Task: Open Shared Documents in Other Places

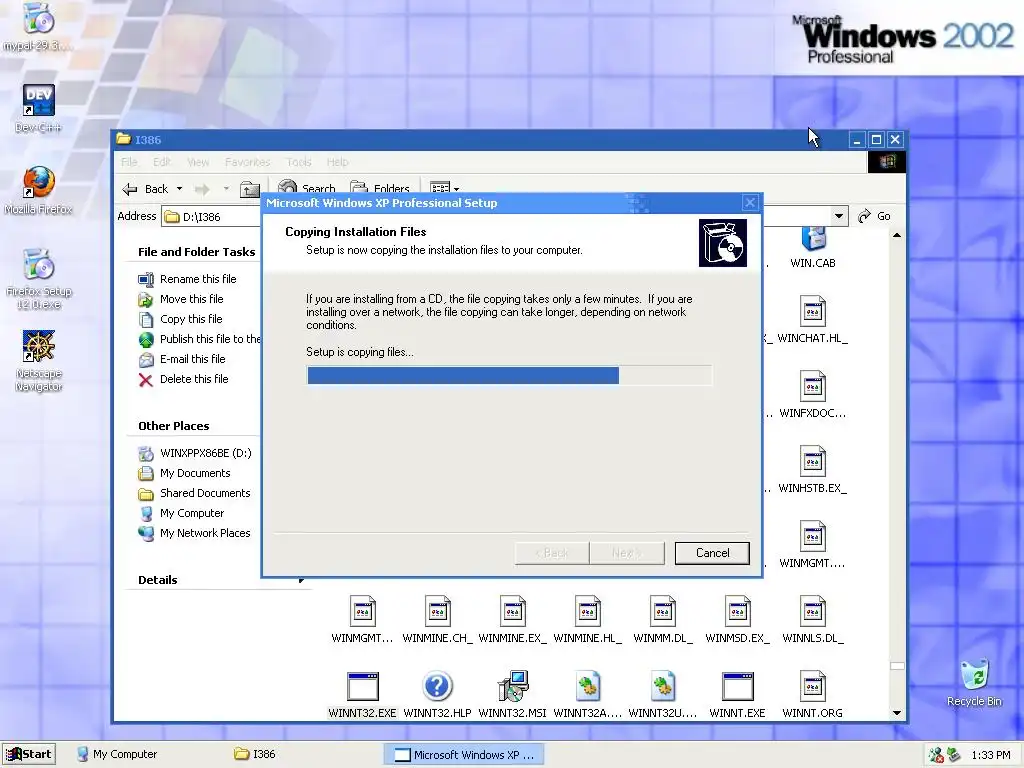Action: (x=205, y=493)
